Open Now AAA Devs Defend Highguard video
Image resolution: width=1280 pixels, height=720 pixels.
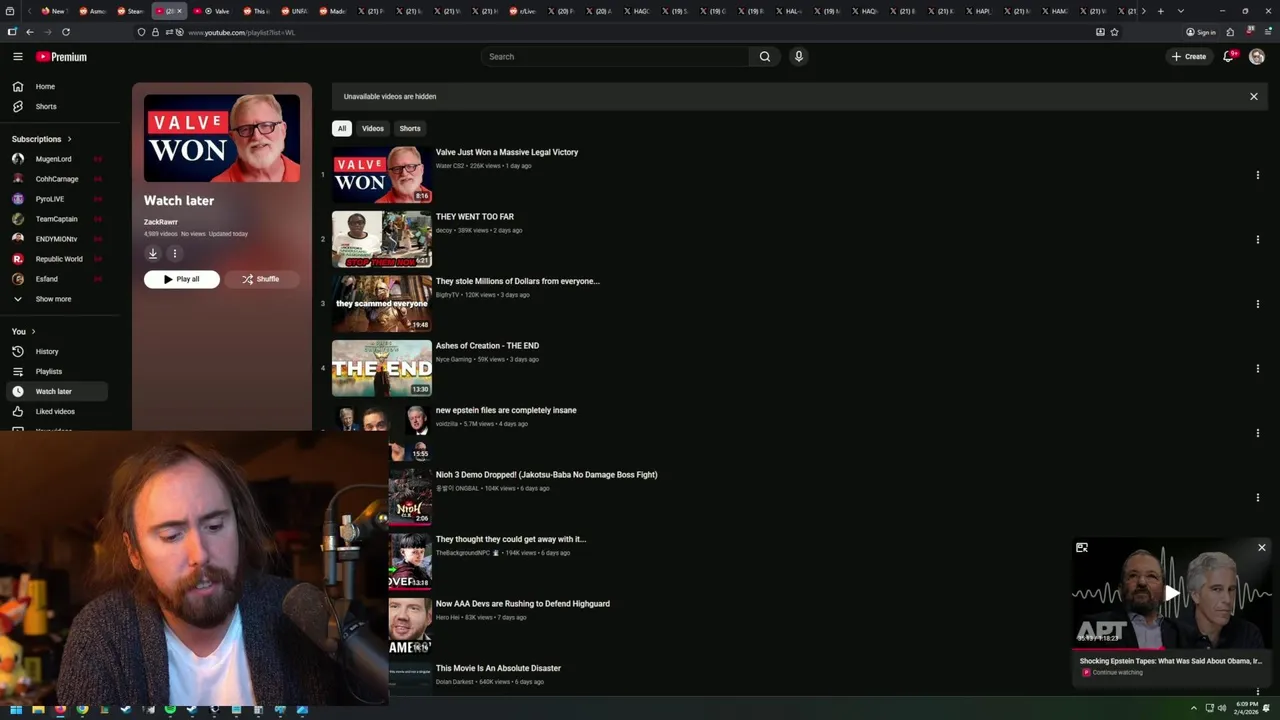click(x=523, y=604)
